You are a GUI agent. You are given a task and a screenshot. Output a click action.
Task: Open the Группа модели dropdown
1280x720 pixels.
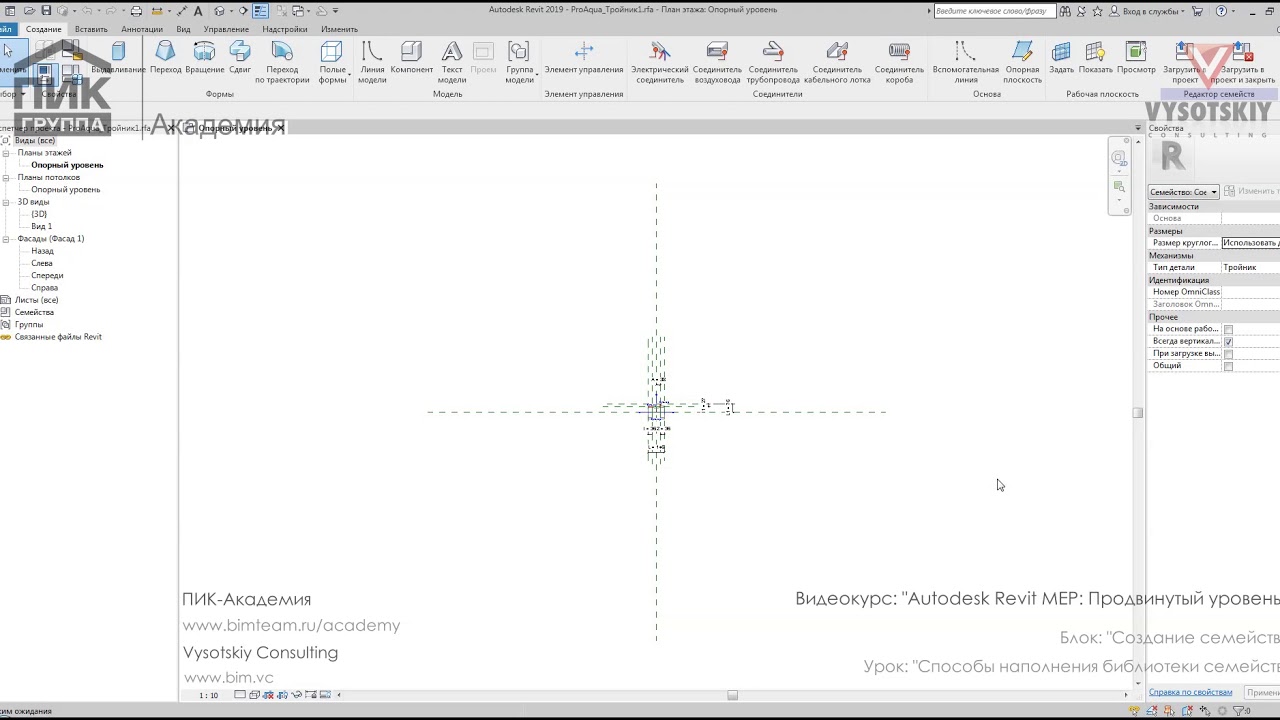(x=519, y=62)
